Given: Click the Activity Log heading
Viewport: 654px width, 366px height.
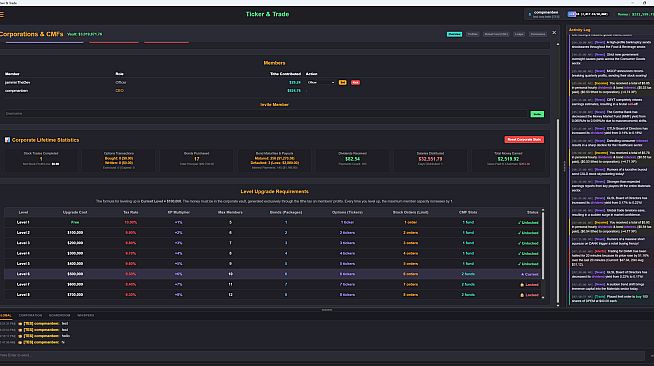Looking at the screenshot, I should (579, 30).
